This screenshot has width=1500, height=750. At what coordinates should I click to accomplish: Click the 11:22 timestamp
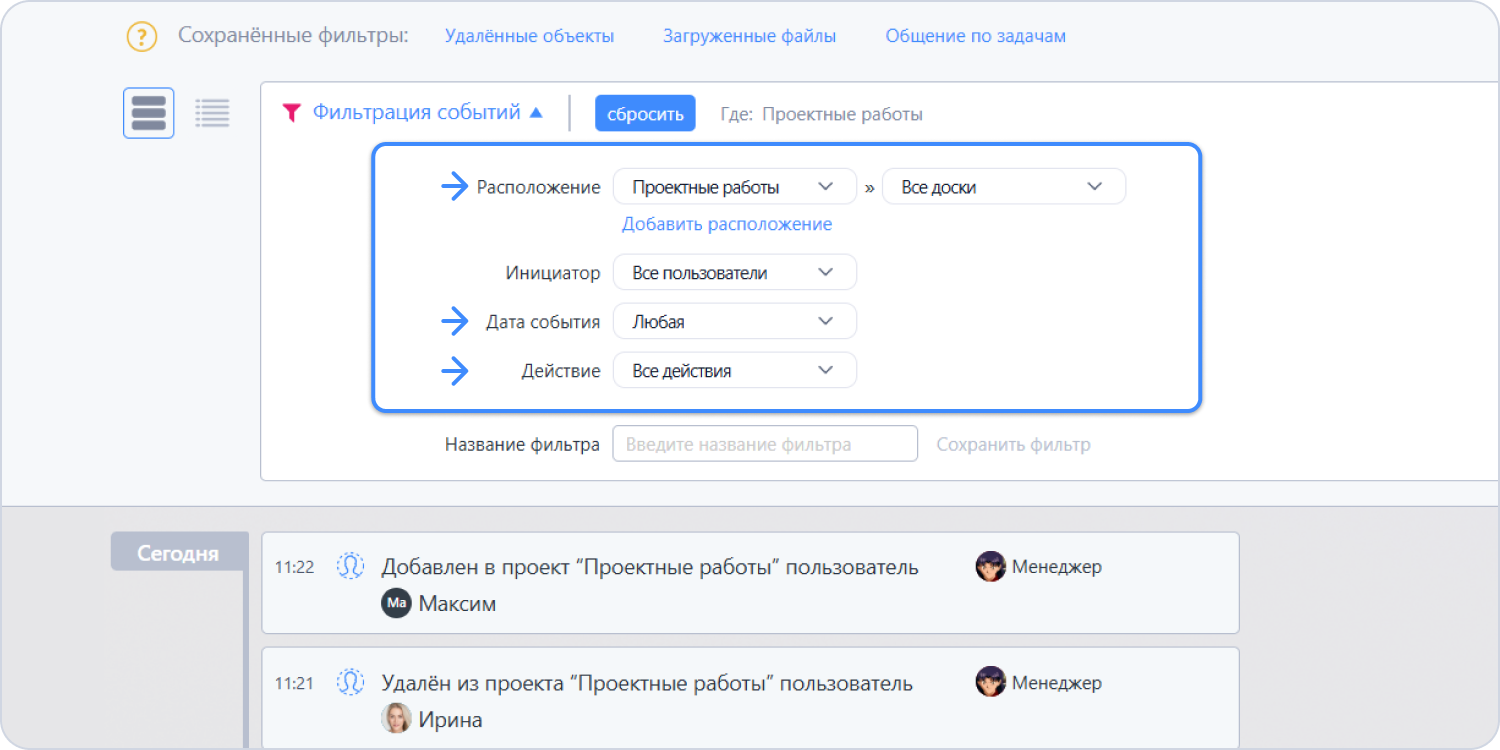point(295,567)
